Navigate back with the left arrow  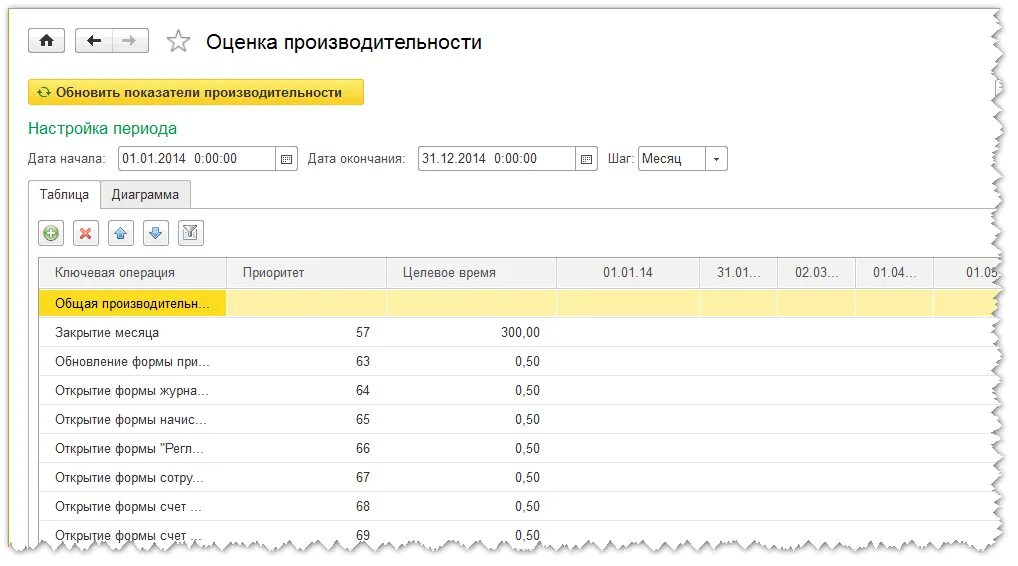[94, 41]
